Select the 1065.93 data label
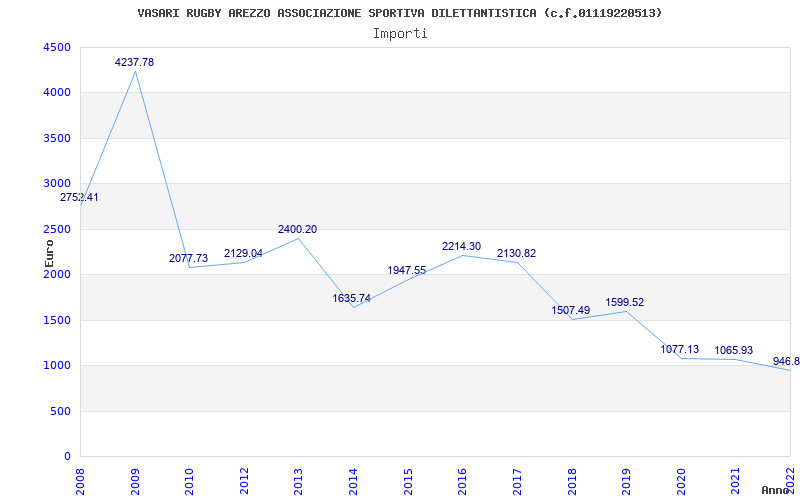This screenshot has height=500, width=800. click(734, 350)
